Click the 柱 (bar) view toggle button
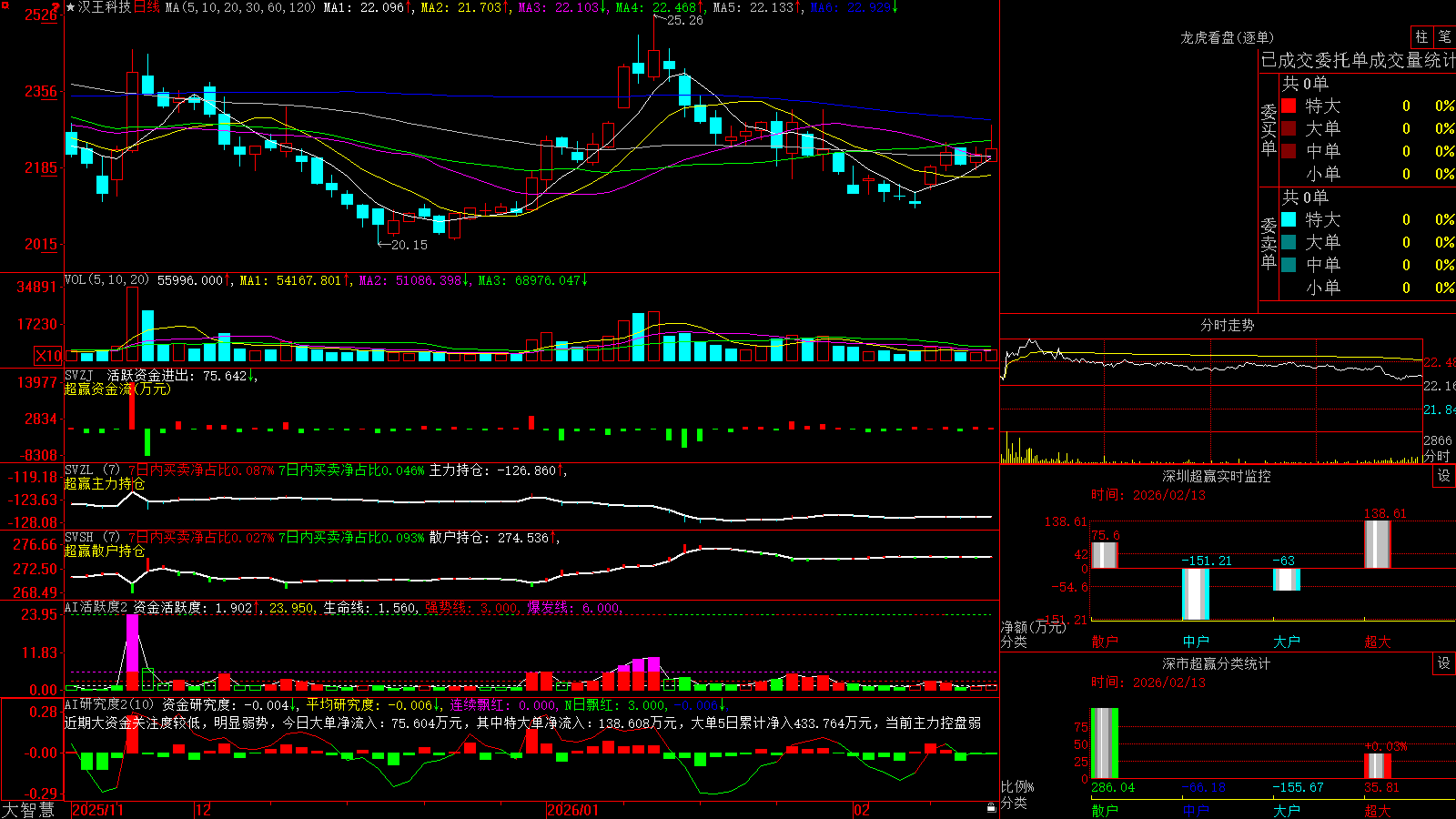The width and height of the screenshot is (1456, 819). [1421, 36]
